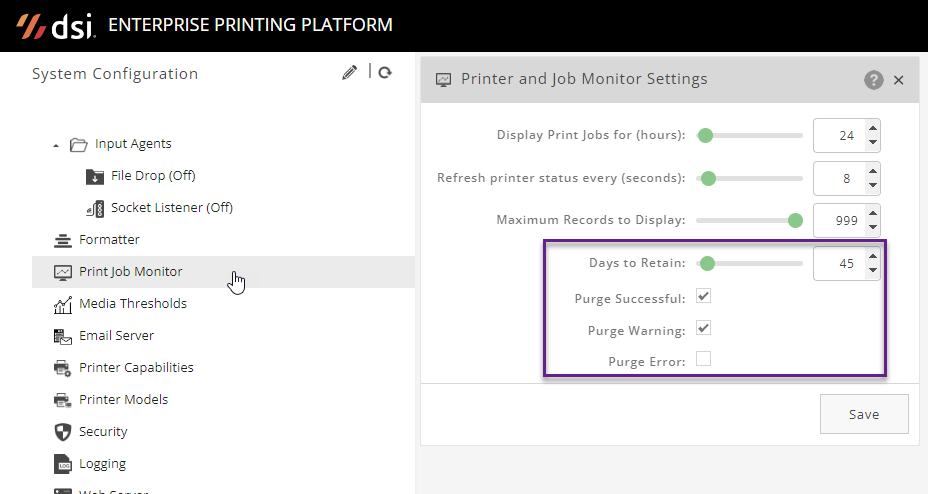Click the Save button
The image size is (928, 494).
tap(864, 414)
